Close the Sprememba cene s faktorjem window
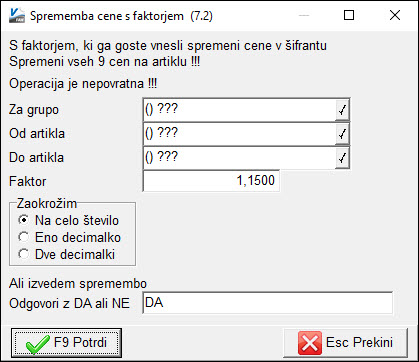Image resolution: width=419 pixels, height=362 pixels. pyautogui.click(x=395, y=15)
